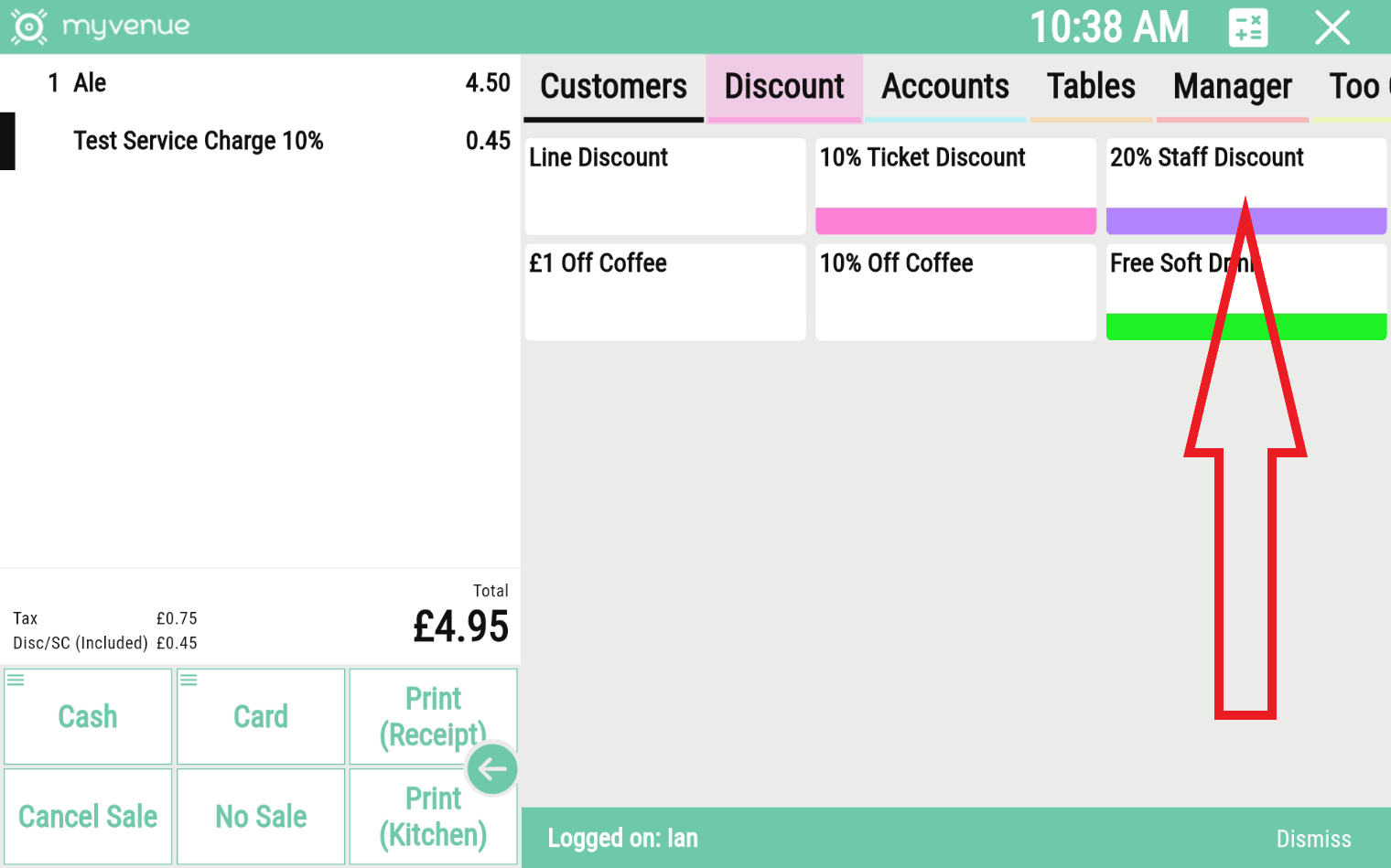Tap the menu lines icon on the Card button
Screen dimensions: 1391x868
point(189,679)
